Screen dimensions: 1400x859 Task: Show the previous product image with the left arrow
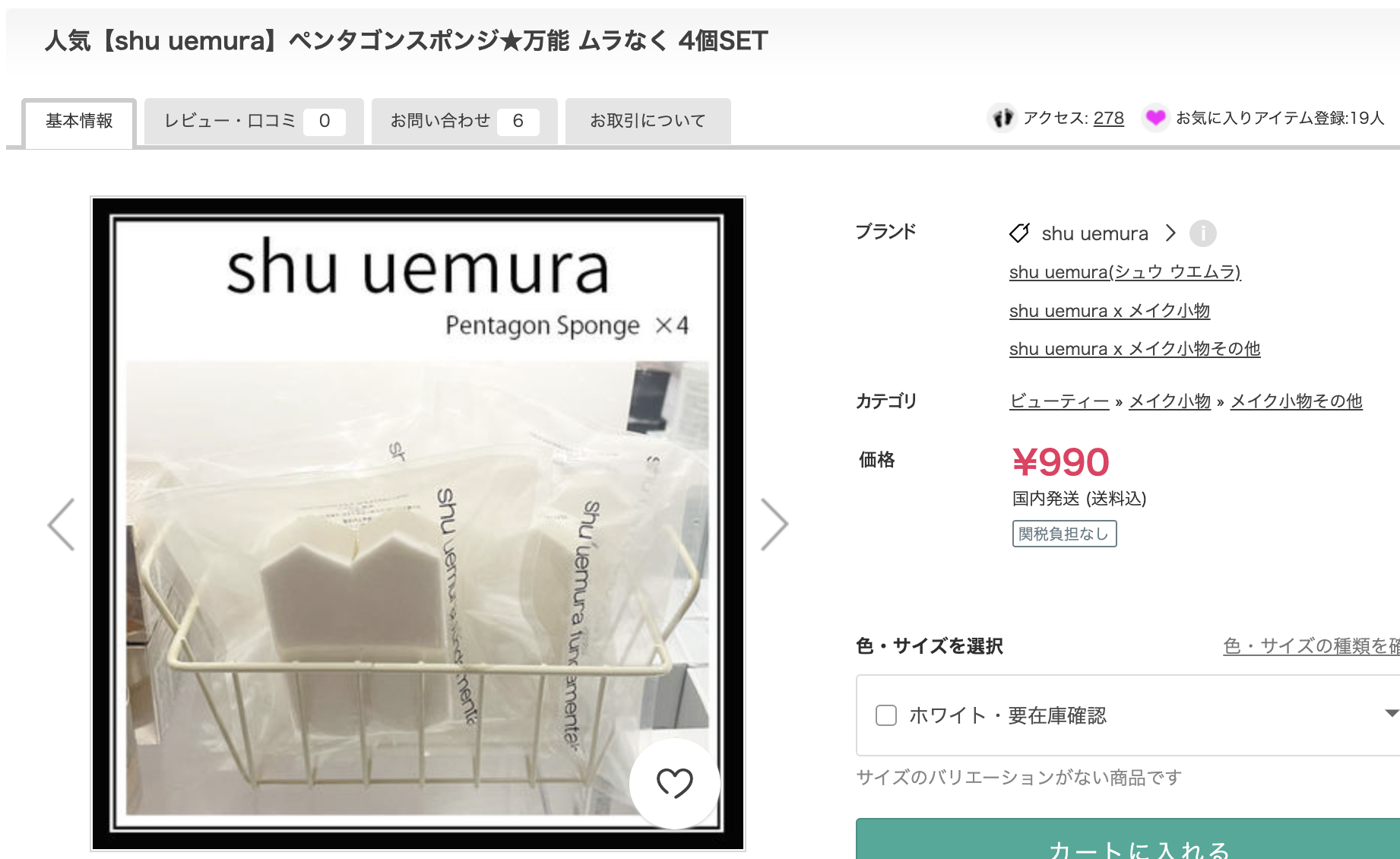[62, 525]
